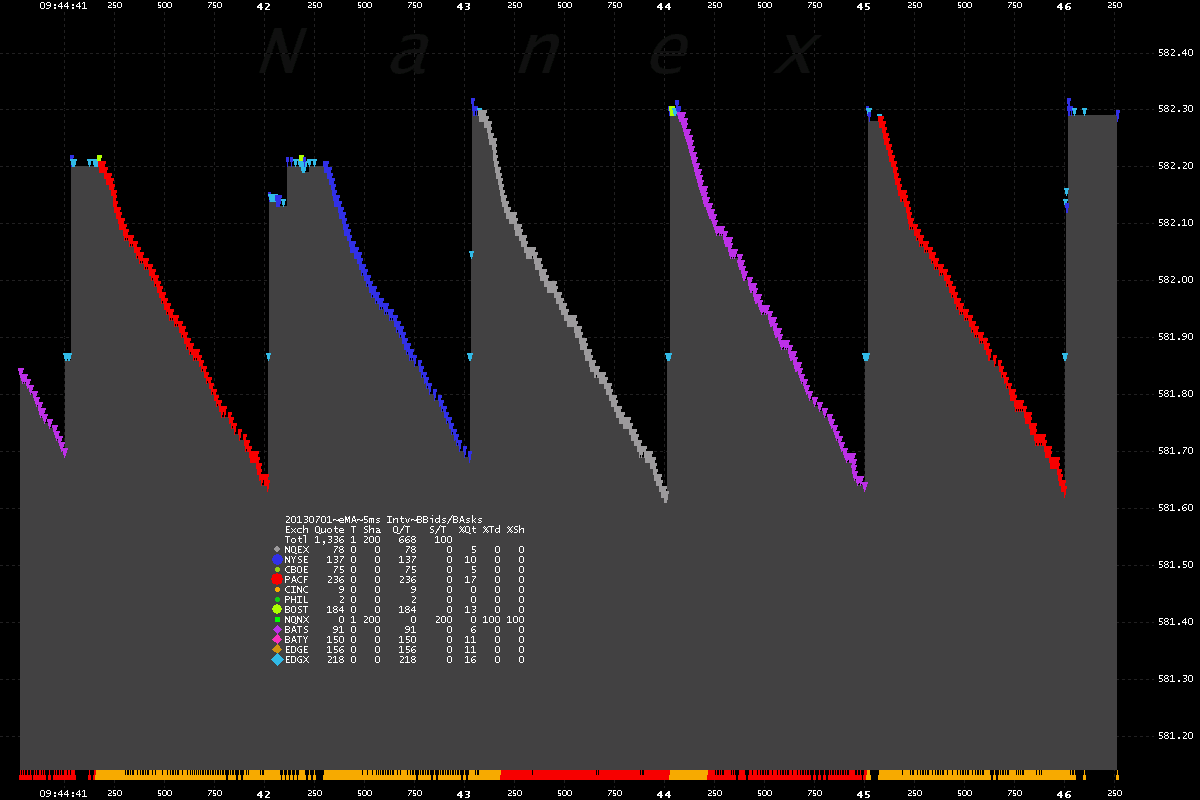Screen dimensions: 1200x800
Task: Select the PACF exchange name
Action: 297,580
